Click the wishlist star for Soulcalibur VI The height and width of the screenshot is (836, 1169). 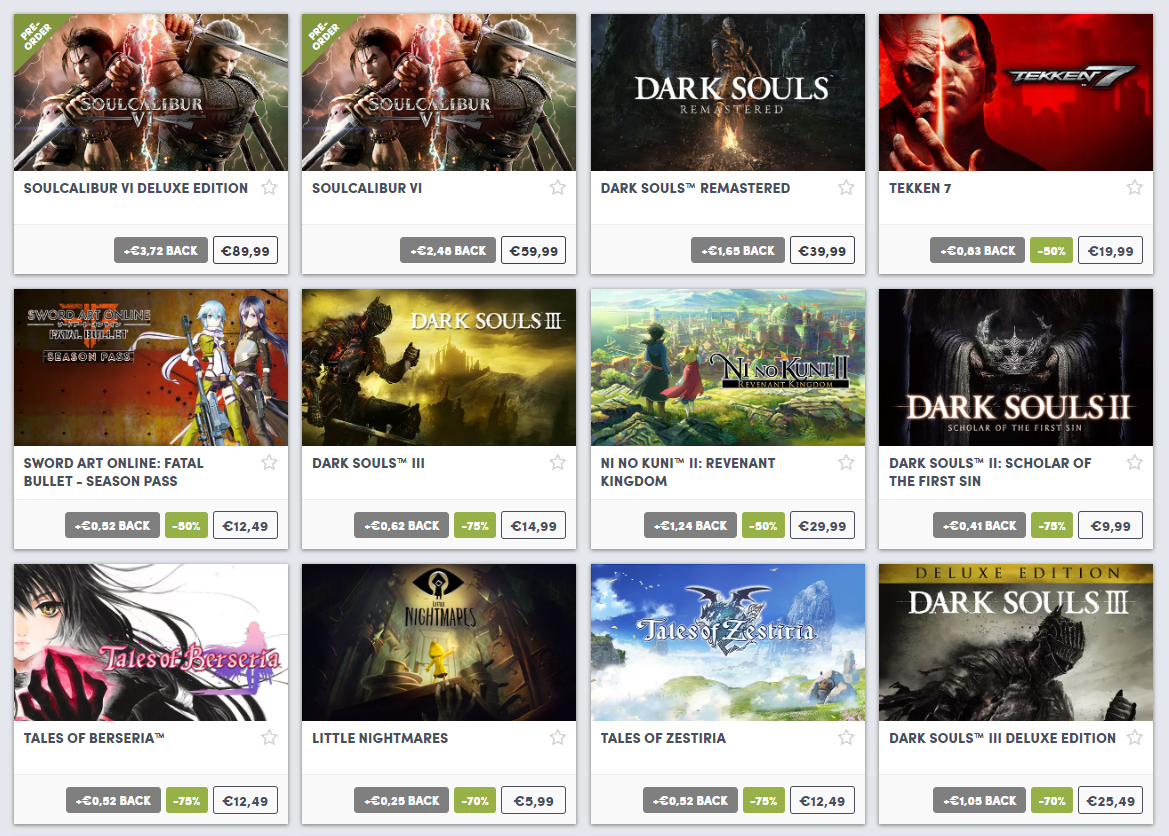558,187
